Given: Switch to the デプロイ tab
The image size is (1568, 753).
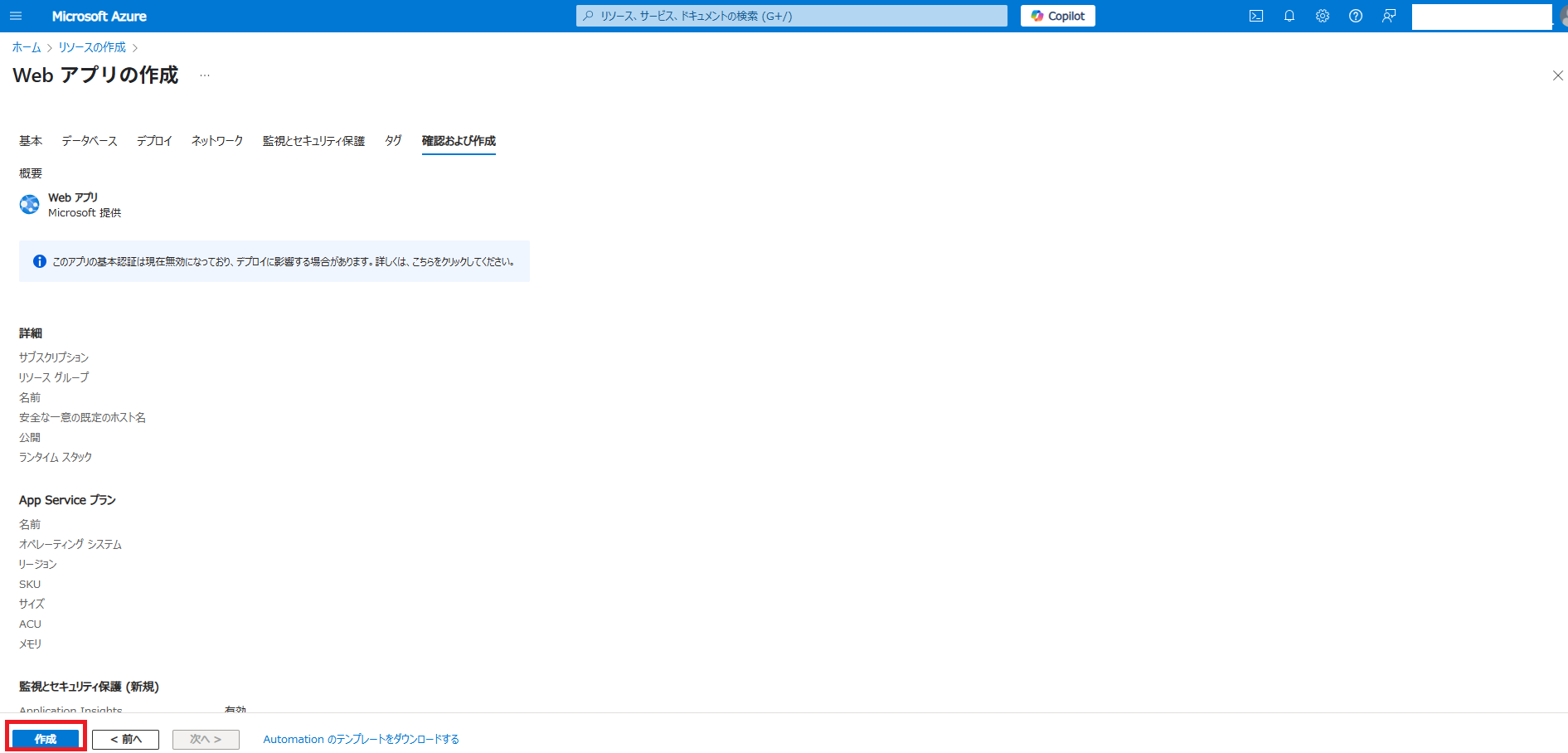Looking at the screenshot, I should coord(154,141).
